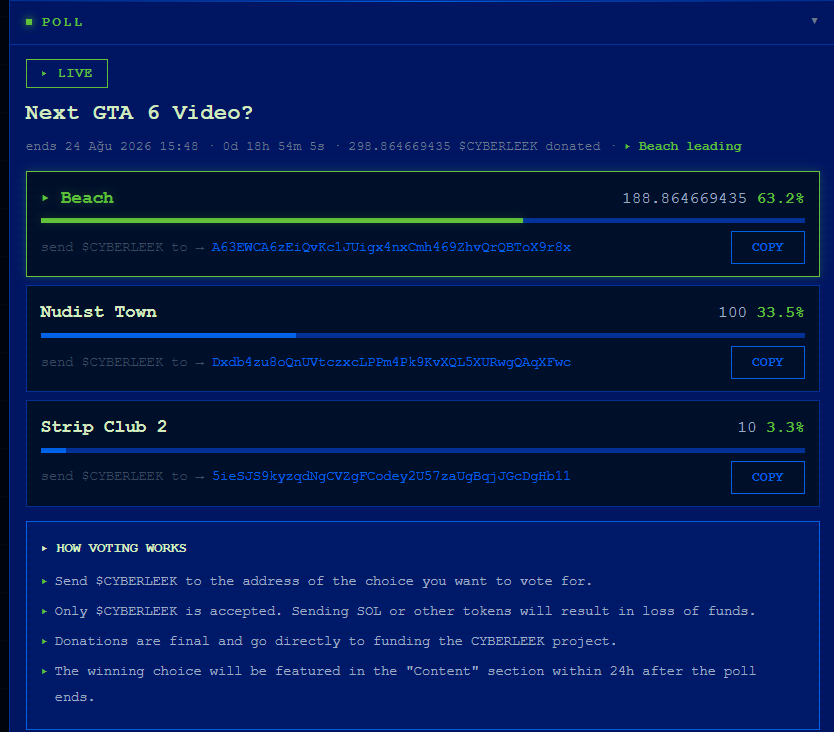Click the Beach leading status text
This screenshot has height=732, width=834.
tap(690, 146)
